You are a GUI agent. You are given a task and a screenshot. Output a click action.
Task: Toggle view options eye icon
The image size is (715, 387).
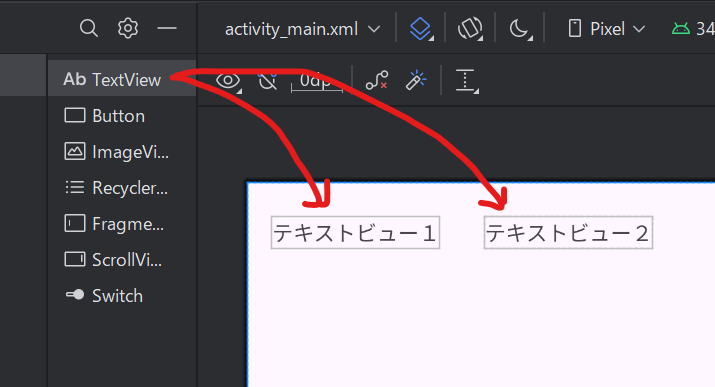point(228,81)
